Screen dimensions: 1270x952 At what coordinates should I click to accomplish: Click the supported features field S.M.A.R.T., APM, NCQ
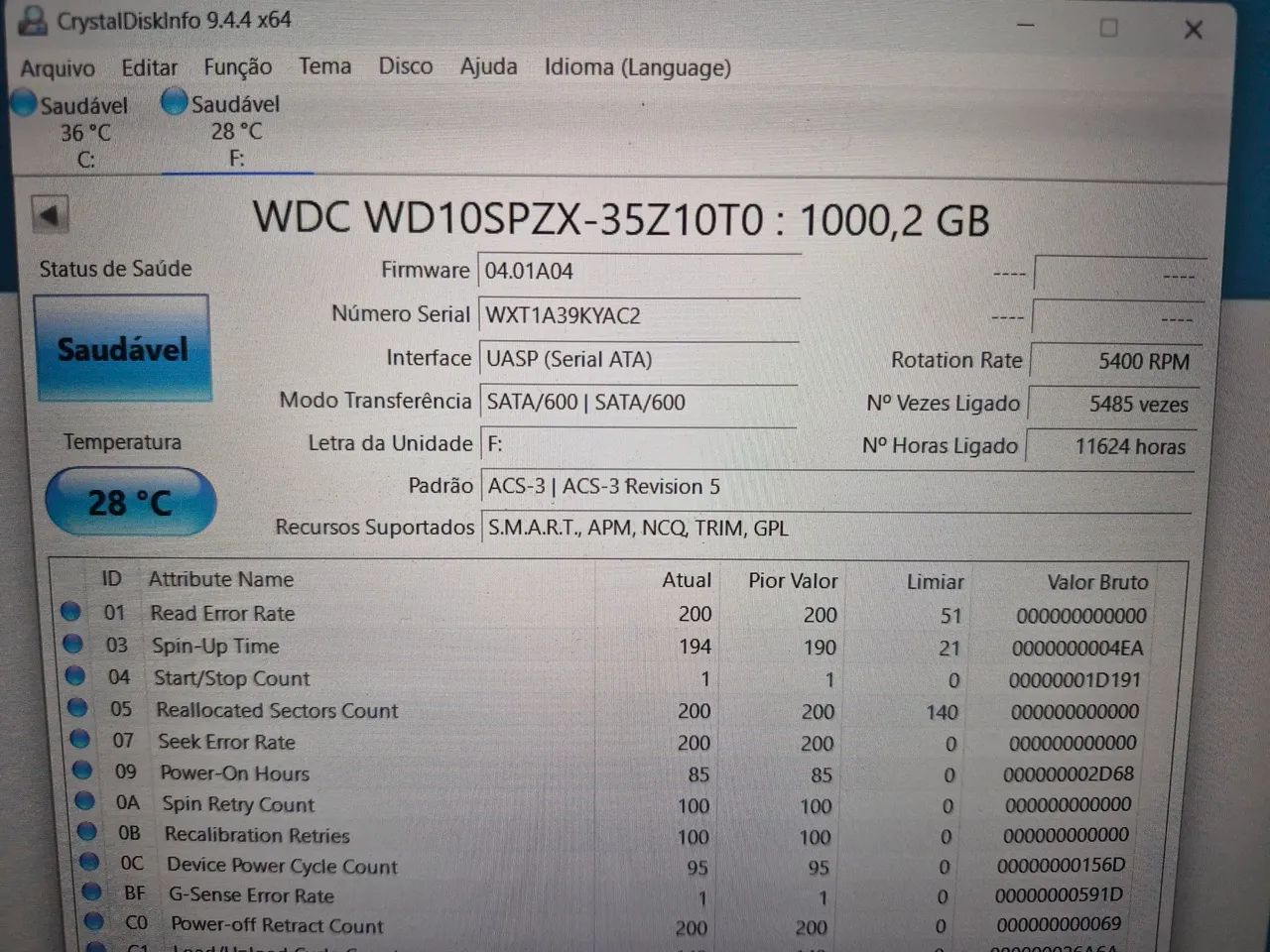tap(836, 528)
